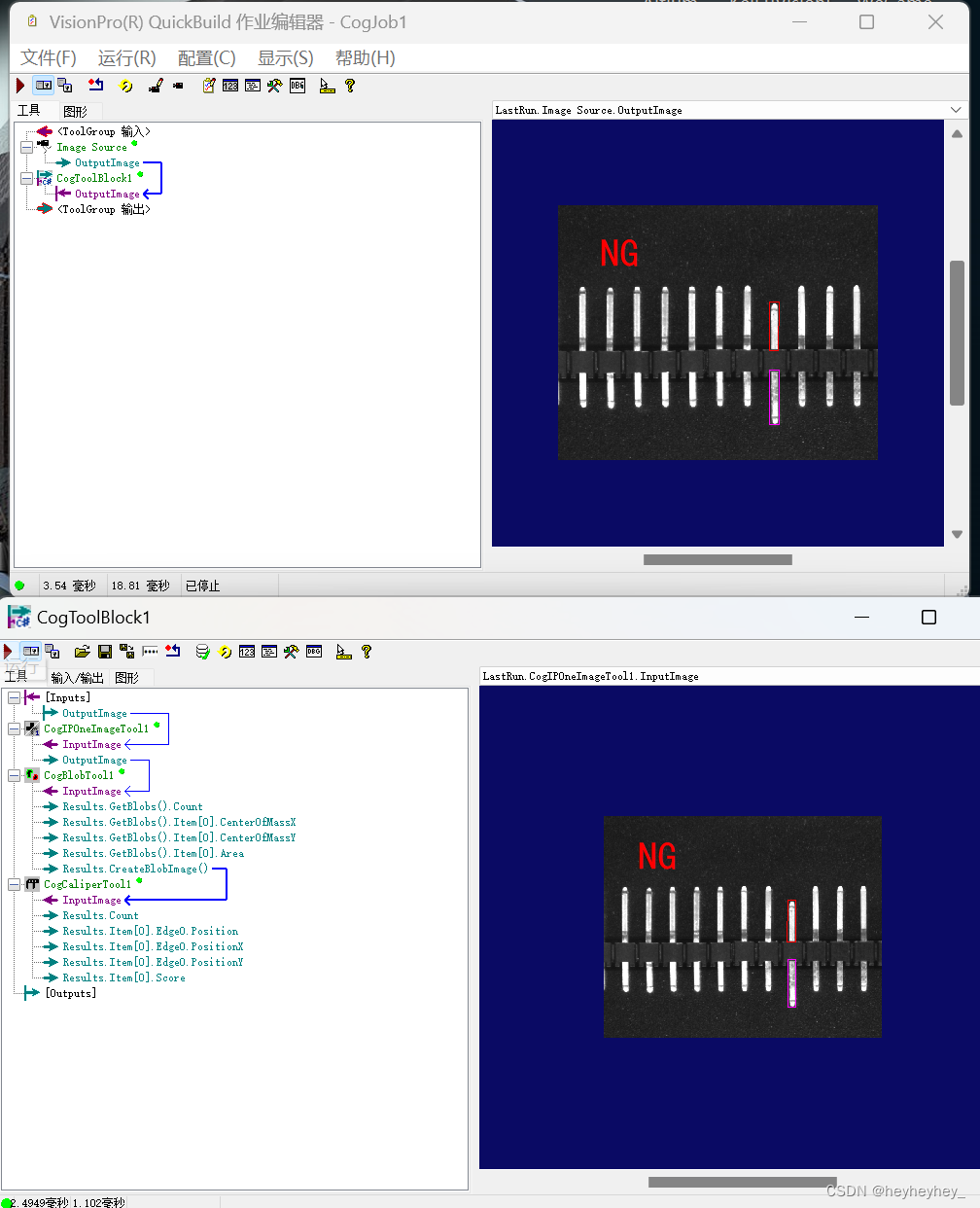Image resolution: width=980 pixels, height=1208 pixels.
Task: Collapse the CogBlobTool1 tree node
Action: click(x=14, y=774)
